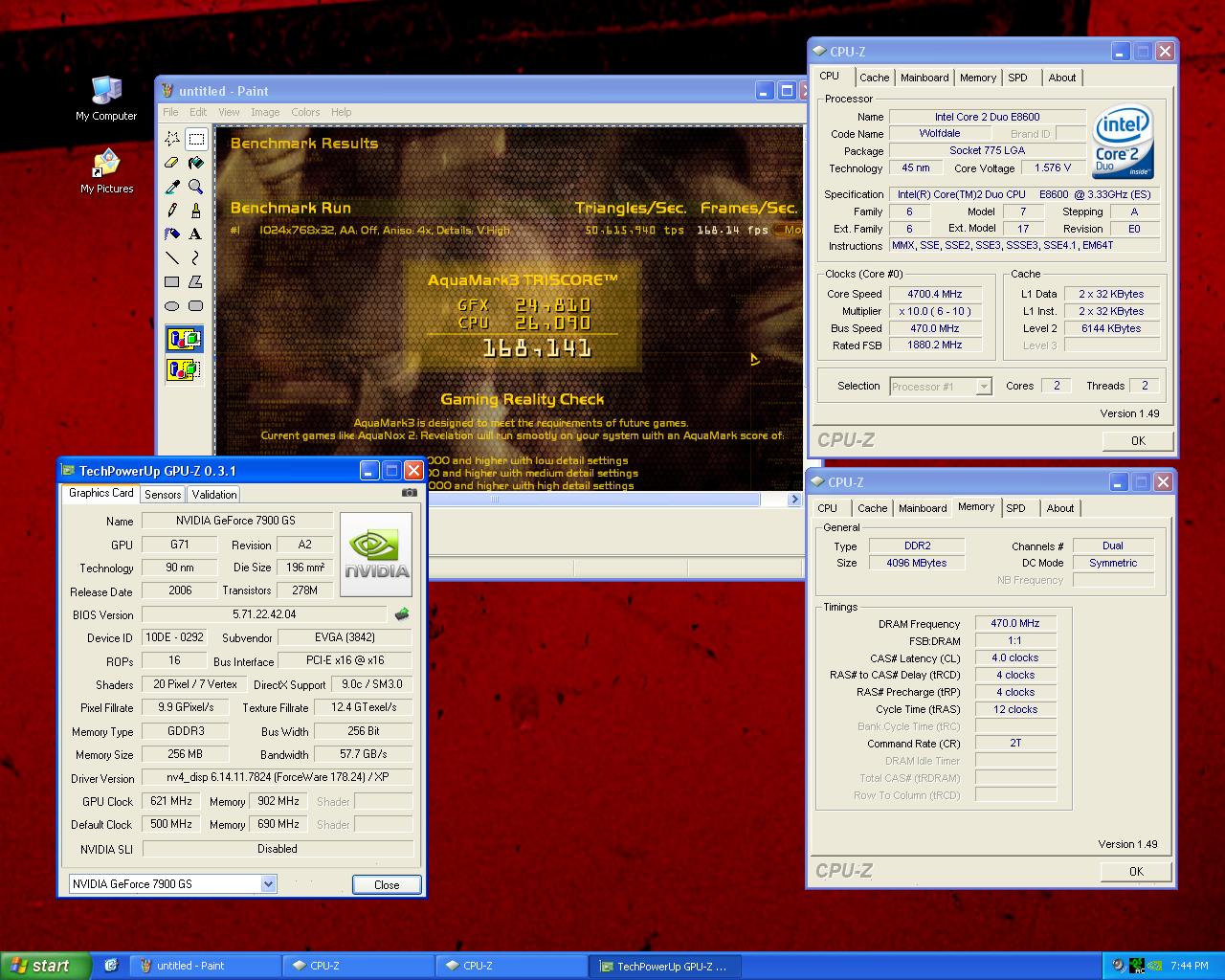This screenshot has width=1225, height=980.
Task: Open the File menu in Paint
Action: tap(169, 112)
